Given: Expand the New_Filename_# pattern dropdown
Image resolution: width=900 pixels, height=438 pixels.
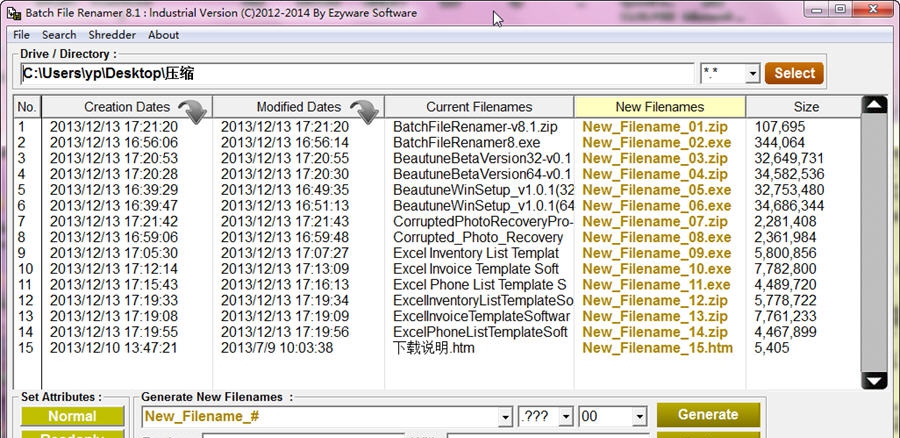Looking at the screenshot, I should click(x=505, y=417).
